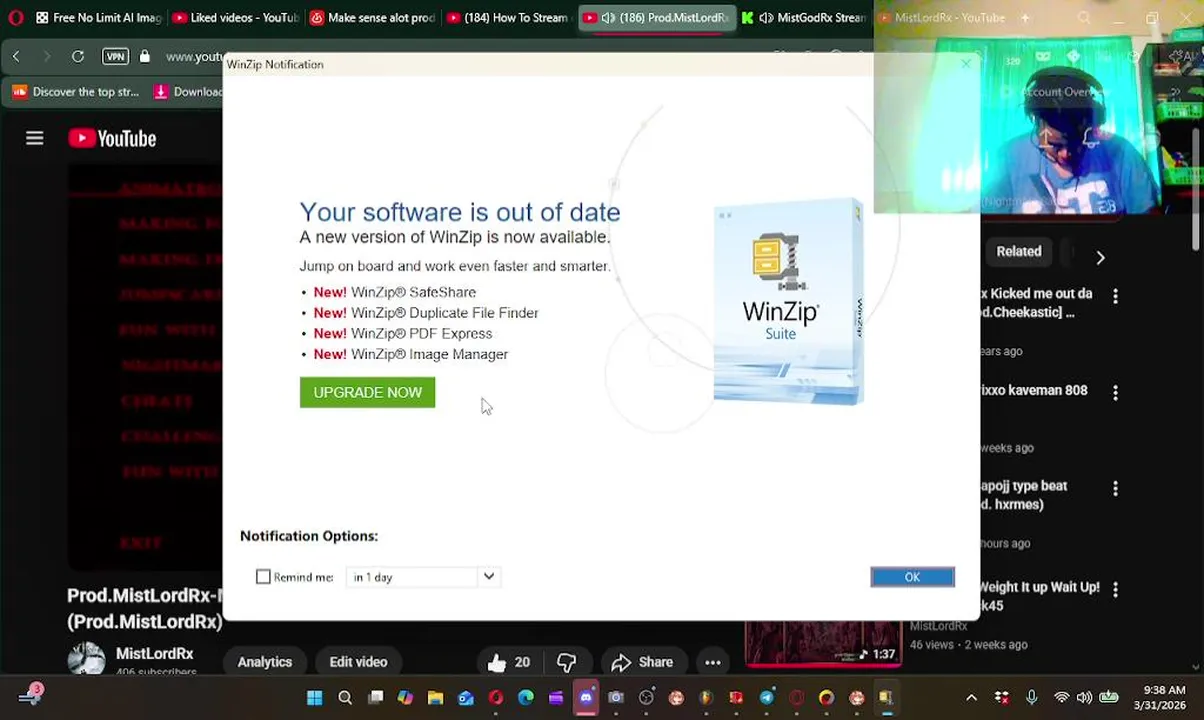
Task: Open the Opera menu icon
Action: (15, 18)
